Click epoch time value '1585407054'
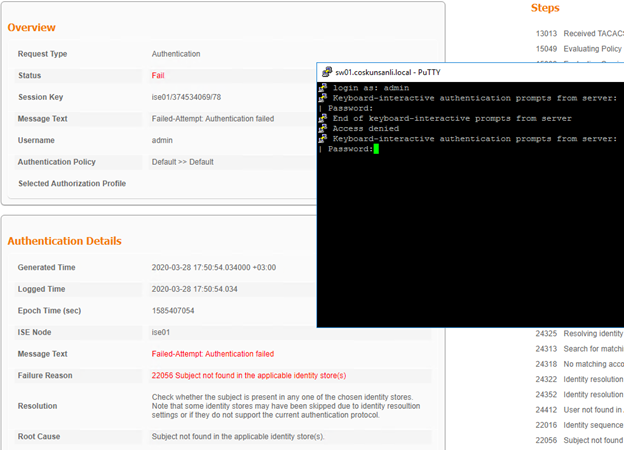 click(173, 311)
